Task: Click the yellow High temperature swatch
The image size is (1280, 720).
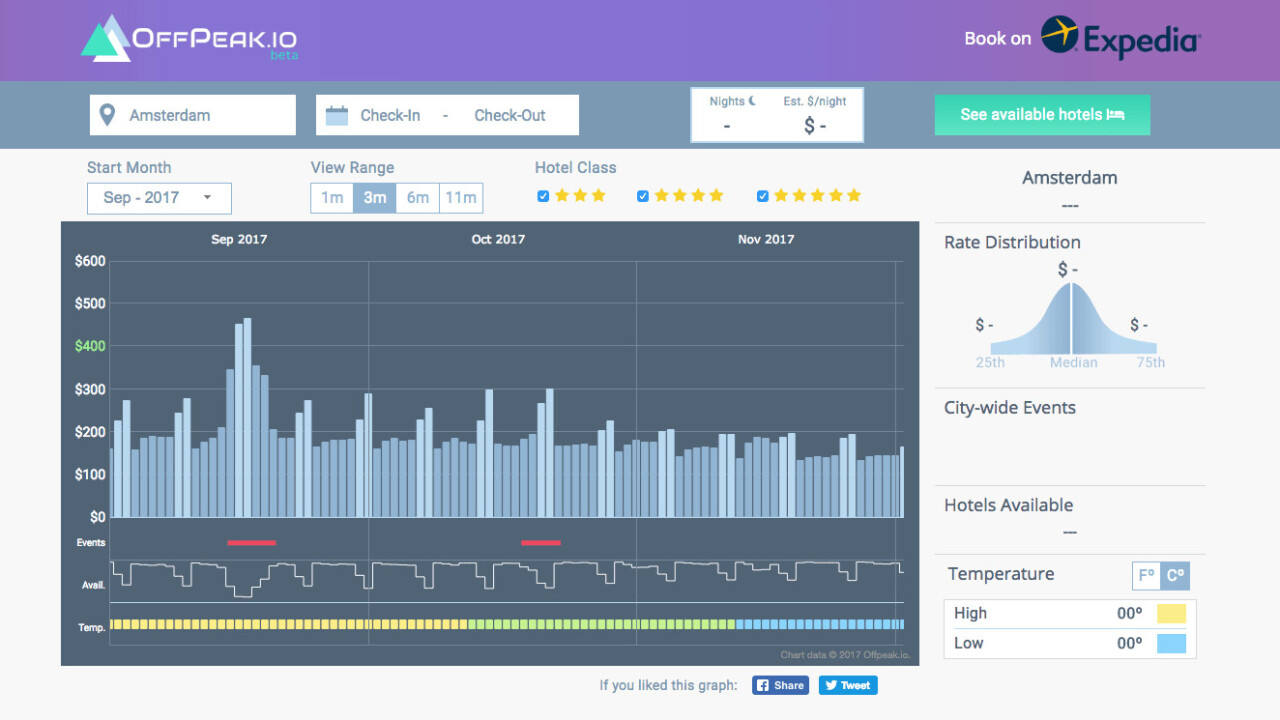Action: tap(1171, 614)
